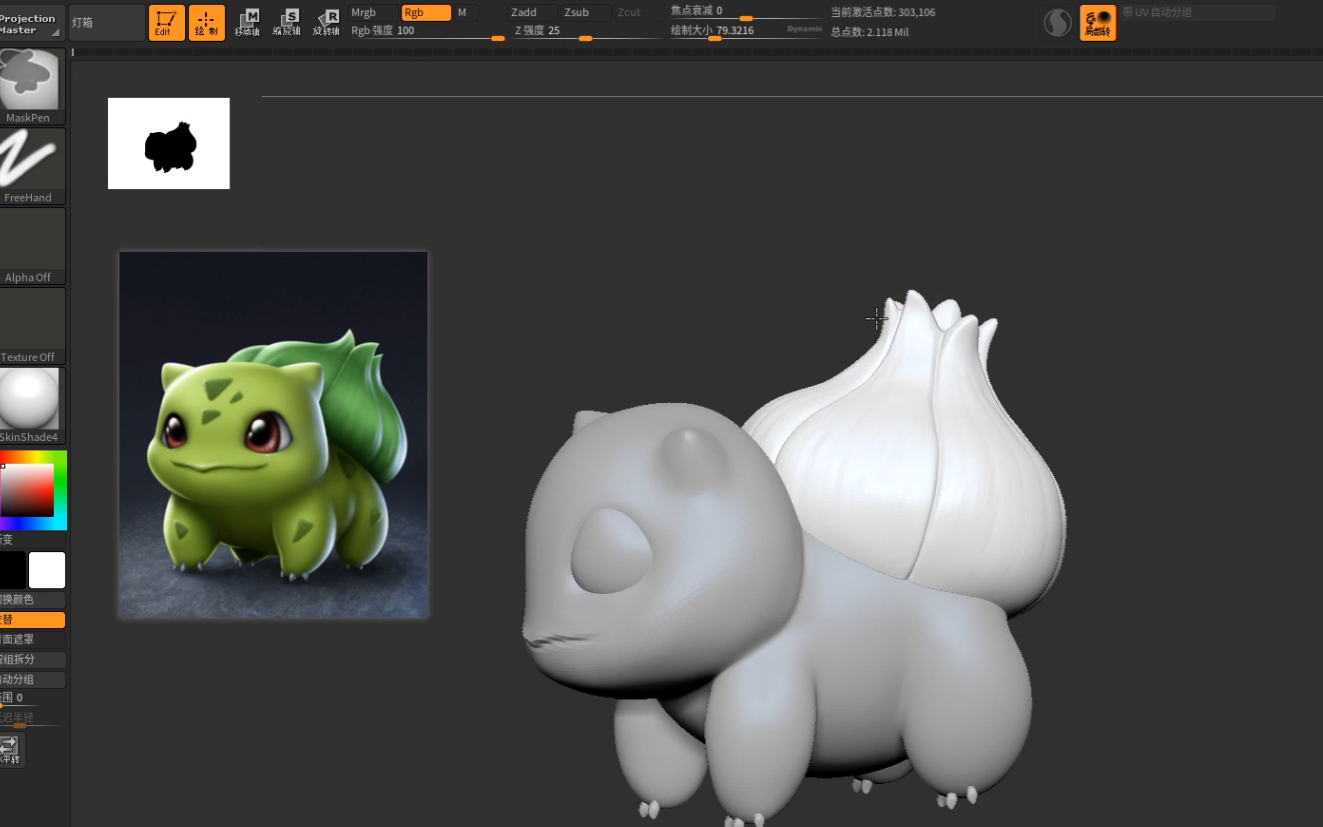Activate the 缩放轴 Scale tool icon
This screenshot has width=1323, height=827.
click(x=288, y=20)
